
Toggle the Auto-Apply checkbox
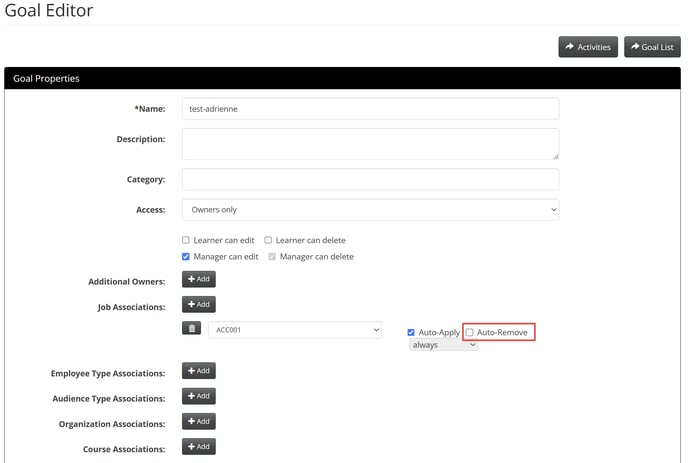411,333
